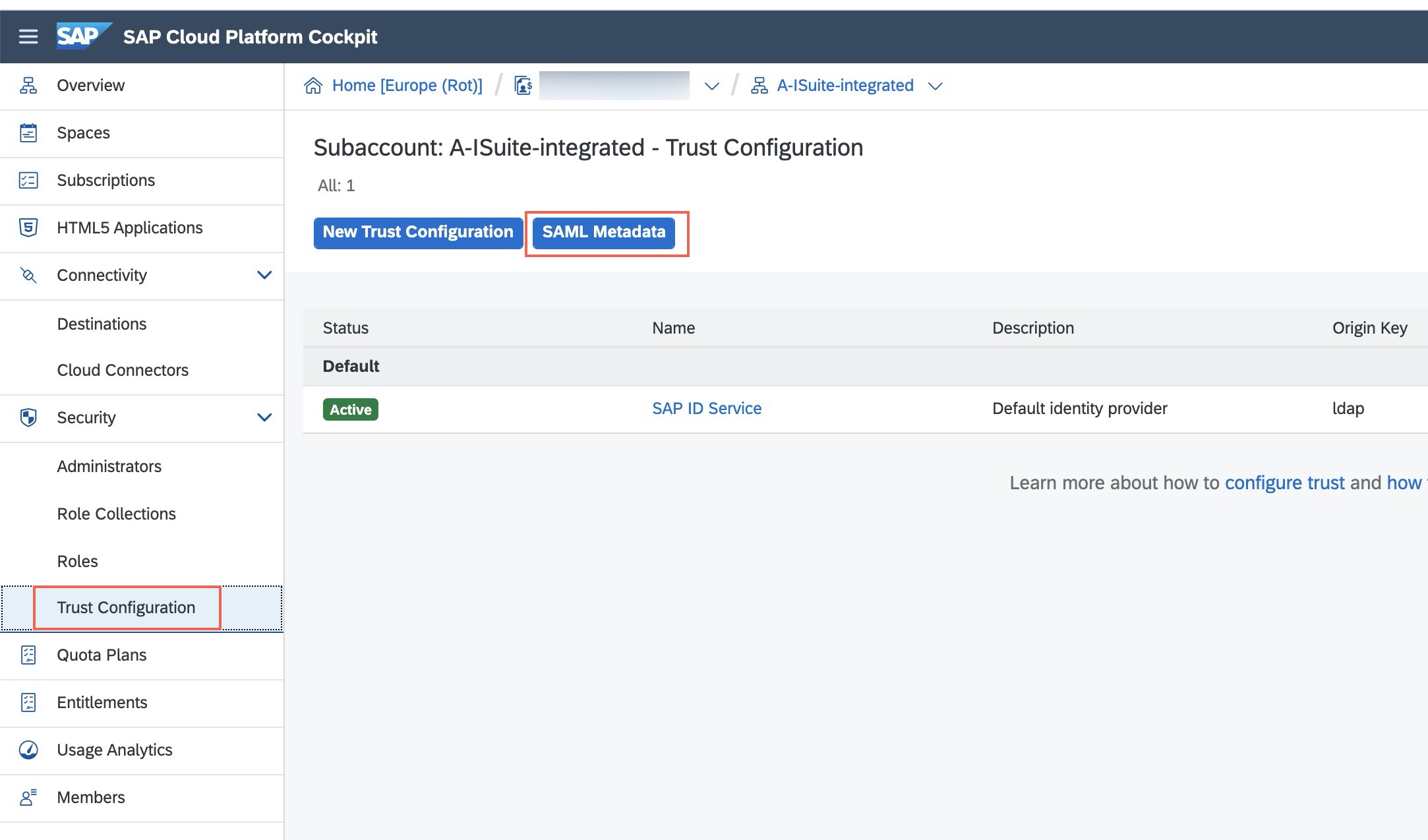Viewport: 1428px width, 840px height.
Task: Collapse the Connectivity section chevron
Action: (x=264, y=275)
